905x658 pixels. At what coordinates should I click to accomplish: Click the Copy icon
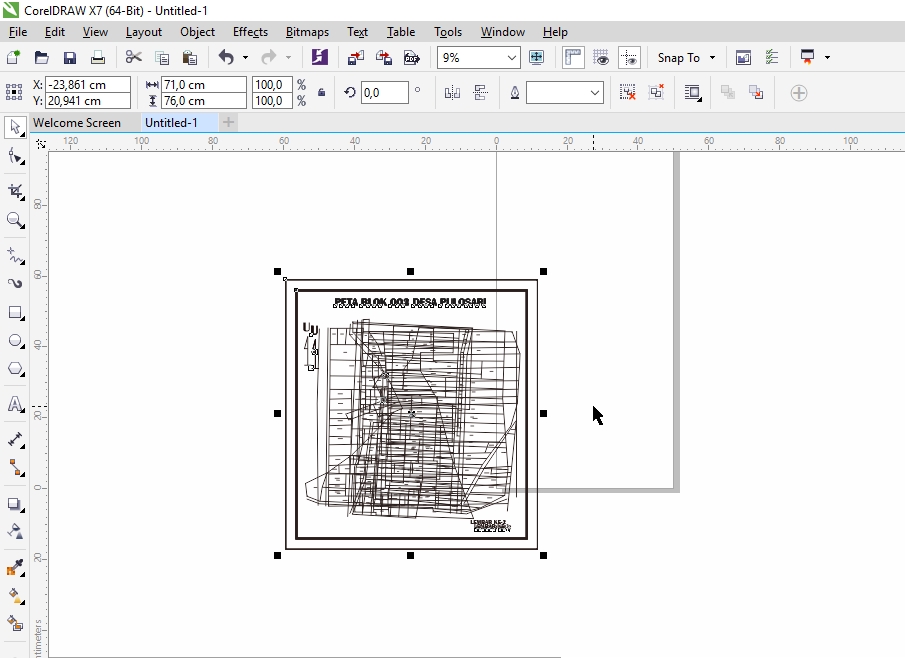pos(162,57)
